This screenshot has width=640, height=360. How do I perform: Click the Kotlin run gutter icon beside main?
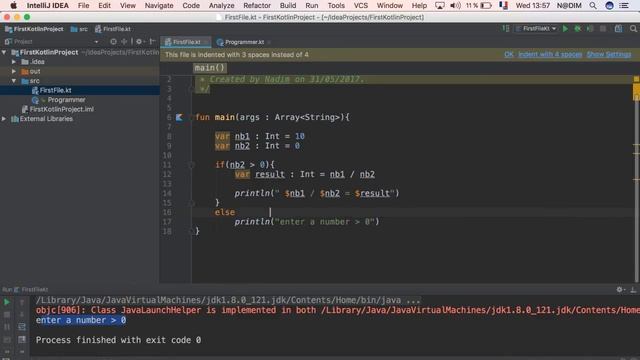(179, 118)
